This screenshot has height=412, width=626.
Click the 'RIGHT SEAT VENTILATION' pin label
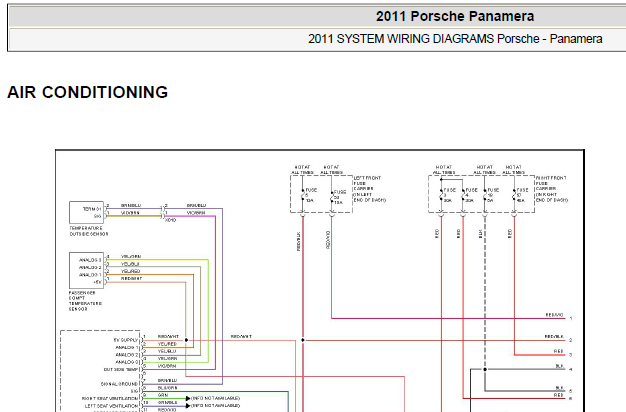pos(110,398)
